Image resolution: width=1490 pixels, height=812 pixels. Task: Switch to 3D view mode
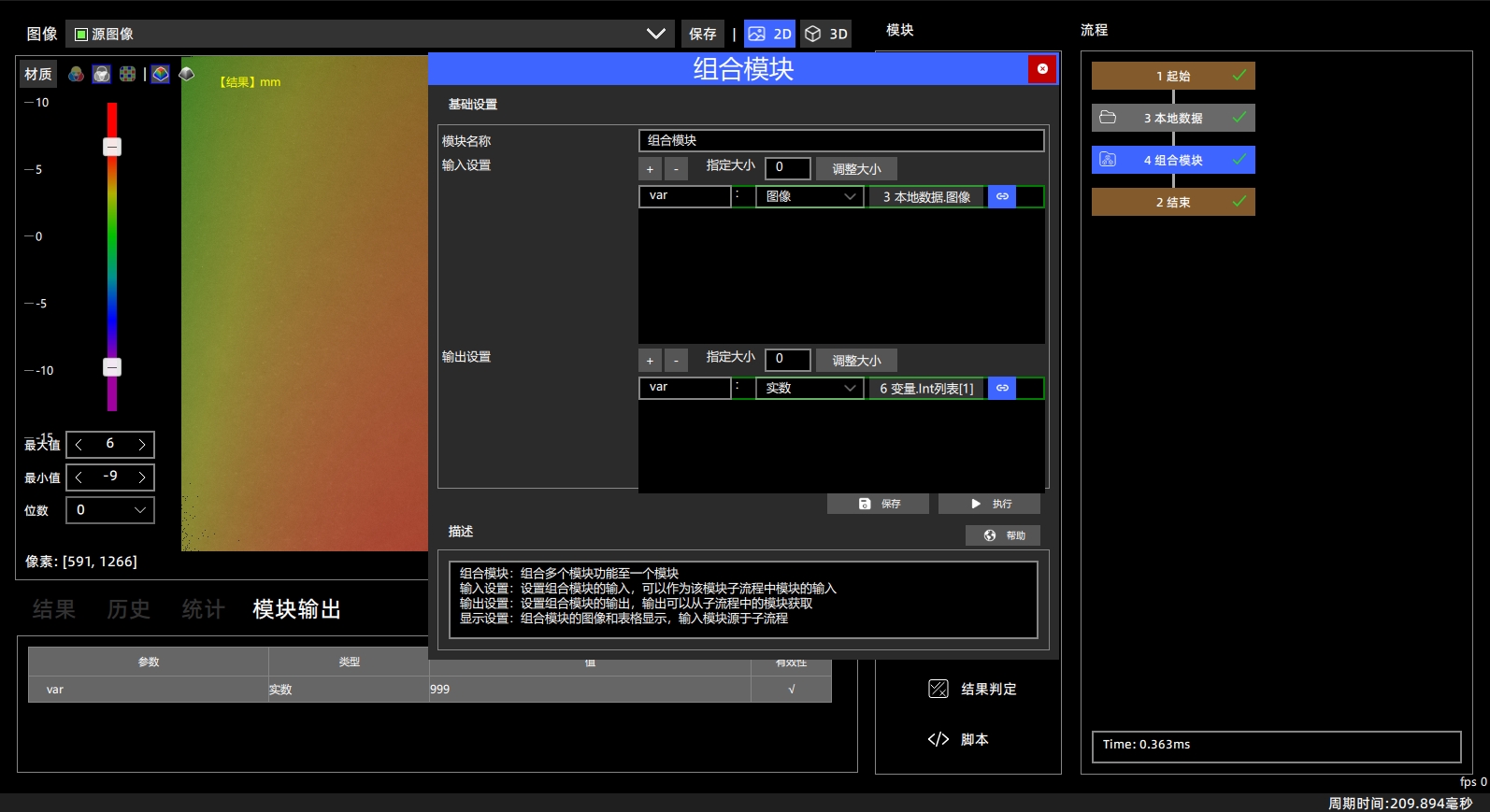click(826, 34)
